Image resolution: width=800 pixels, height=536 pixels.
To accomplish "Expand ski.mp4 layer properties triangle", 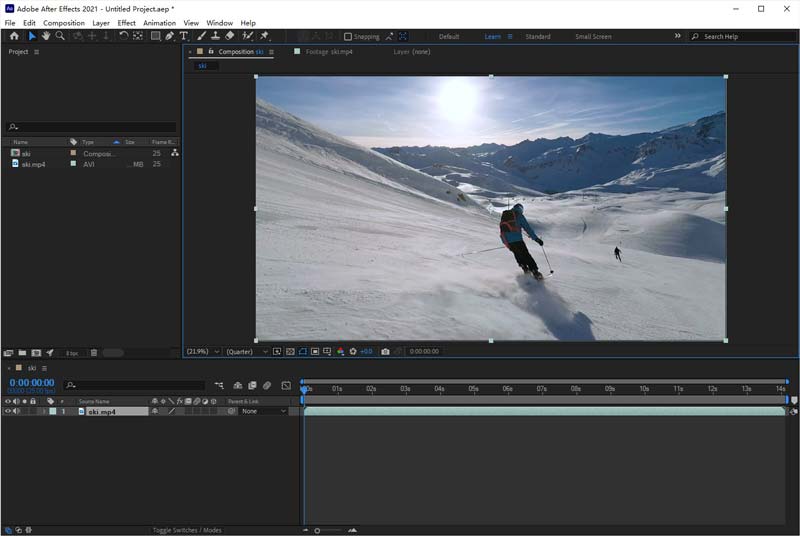I will pos(44,411).
